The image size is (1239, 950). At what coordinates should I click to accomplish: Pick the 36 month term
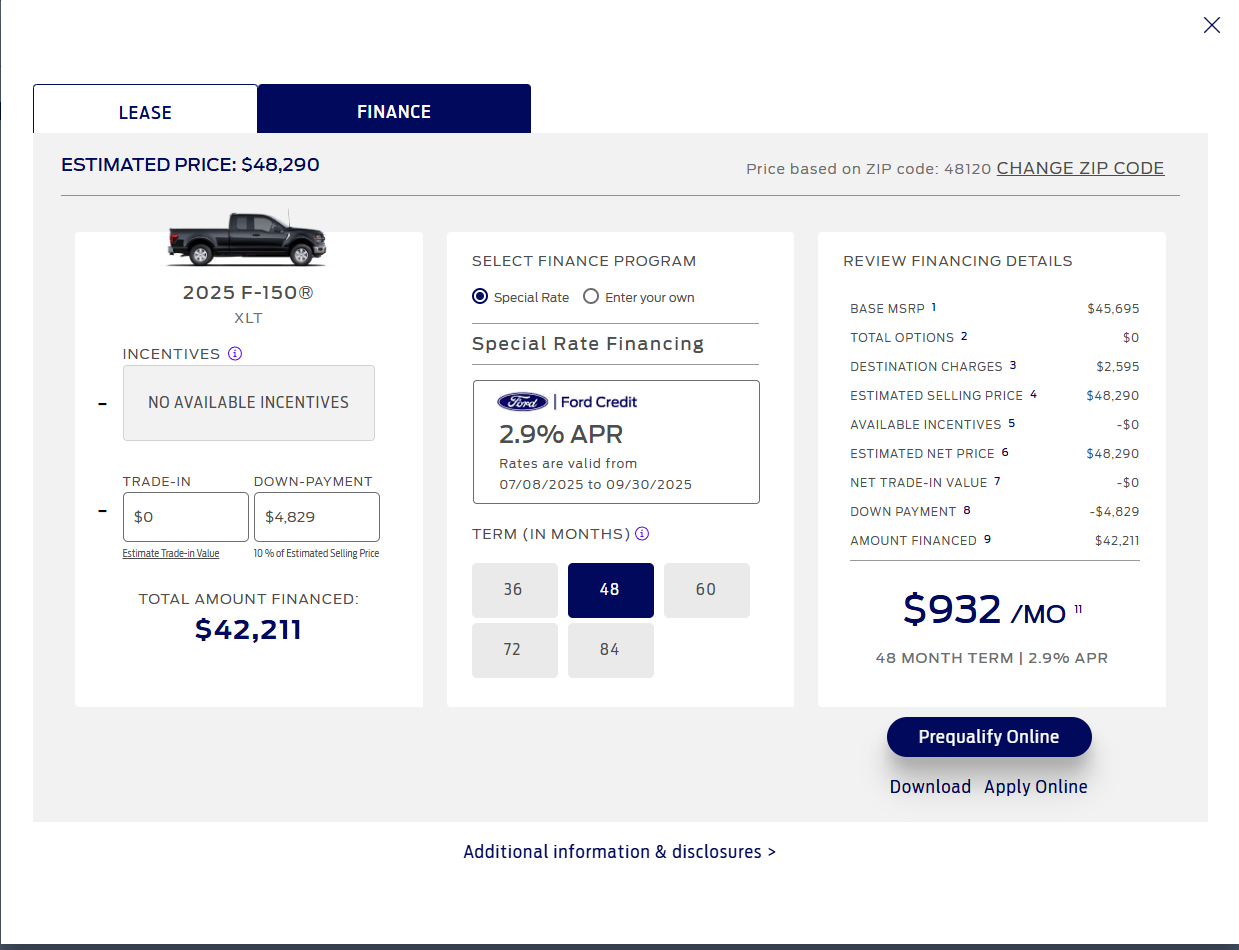tap(514, 590)
